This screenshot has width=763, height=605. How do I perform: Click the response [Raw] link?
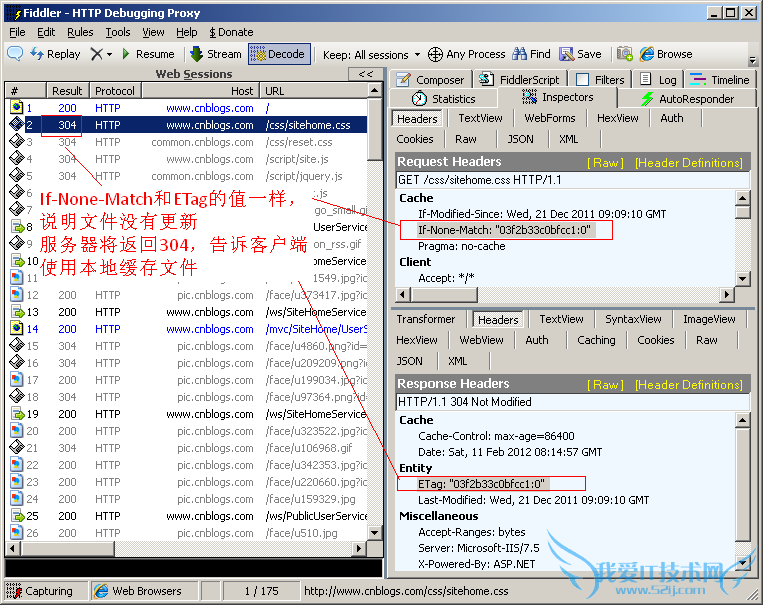(x=605, y=385)
